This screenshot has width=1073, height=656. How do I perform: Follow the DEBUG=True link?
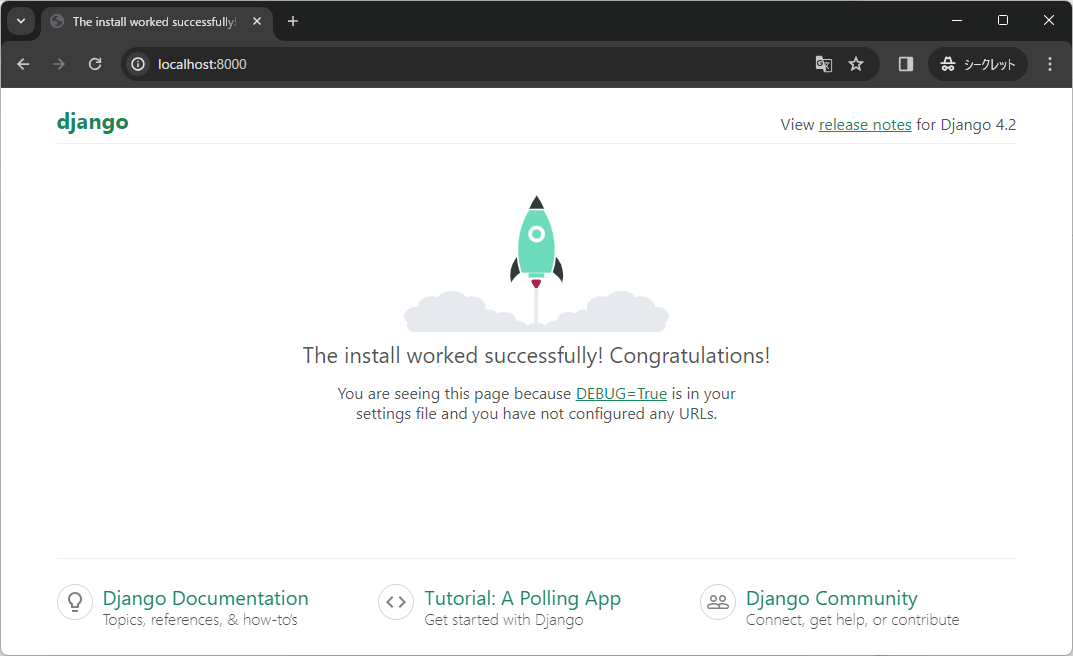coord(621,394)
